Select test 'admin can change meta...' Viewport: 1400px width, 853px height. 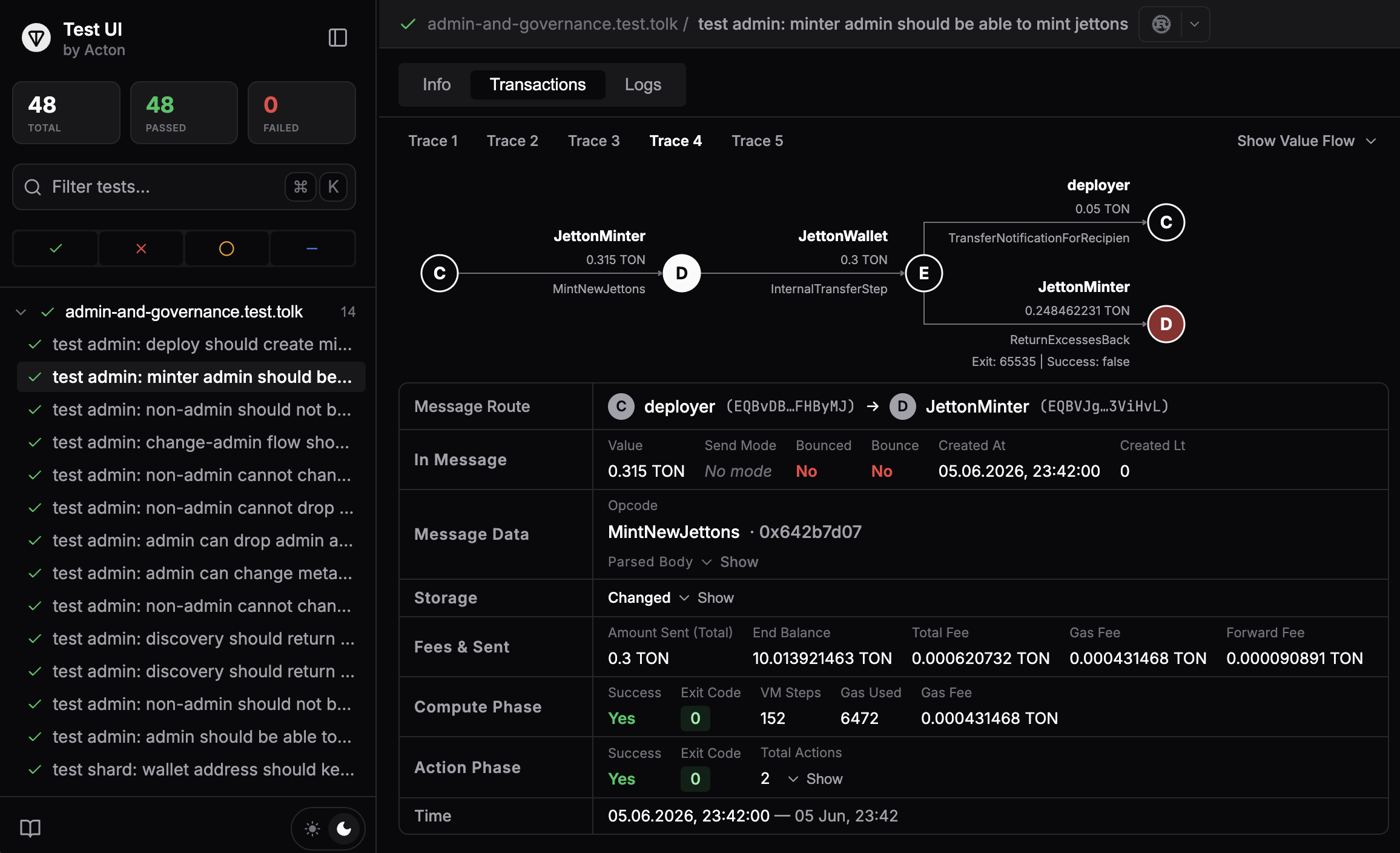tap(191, 573)
